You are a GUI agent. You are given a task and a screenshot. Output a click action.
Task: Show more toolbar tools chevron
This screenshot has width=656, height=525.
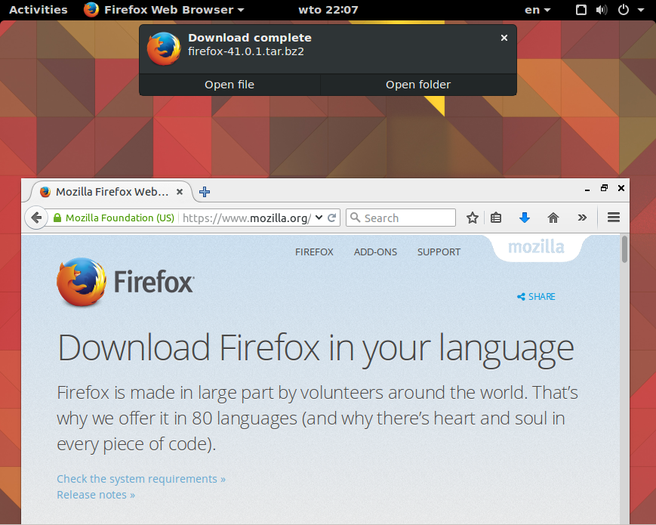click(x=582, y=218)
